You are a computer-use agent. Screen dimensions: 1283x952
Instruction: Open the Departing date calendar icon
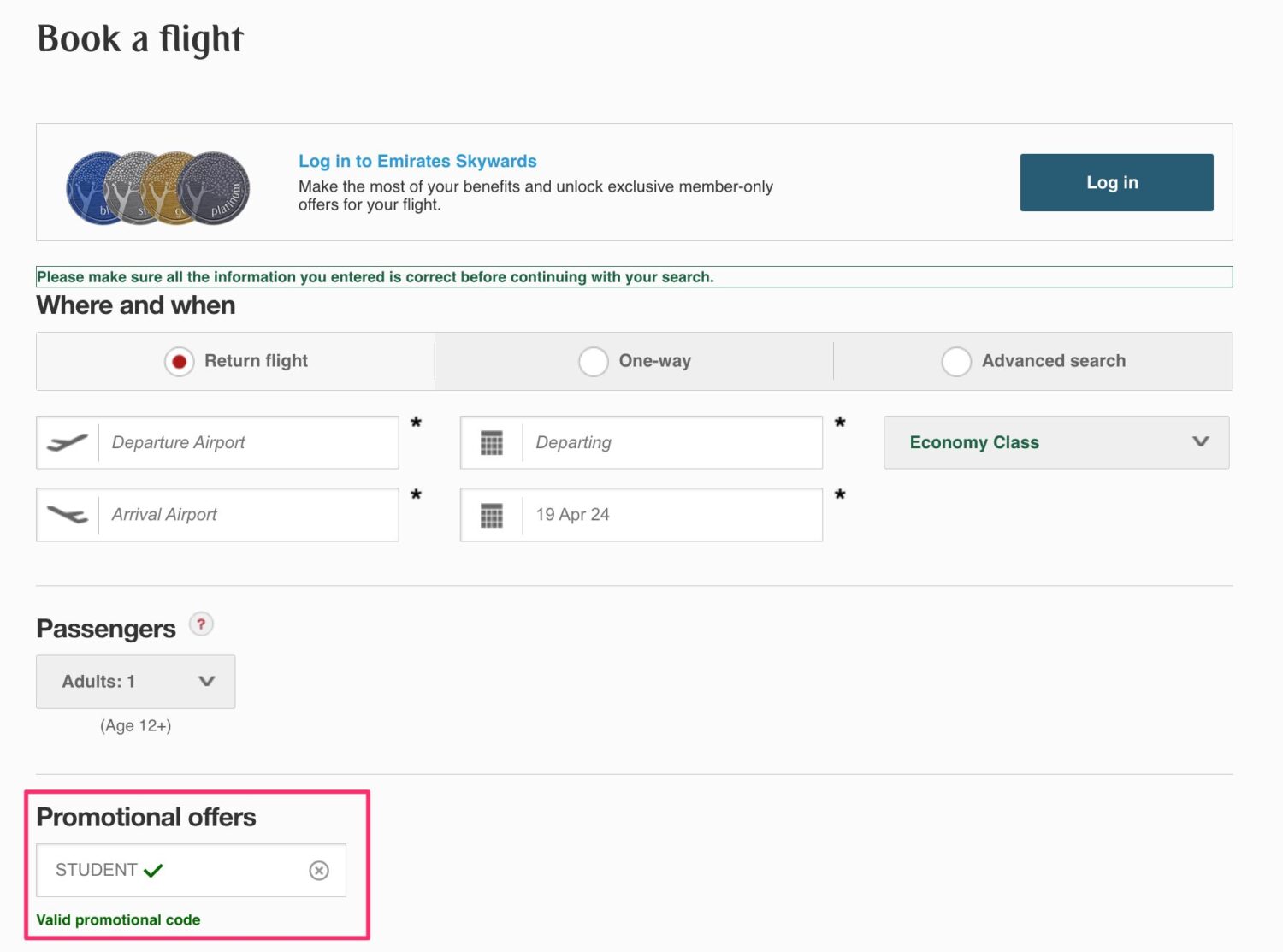(x=491, y=442)
